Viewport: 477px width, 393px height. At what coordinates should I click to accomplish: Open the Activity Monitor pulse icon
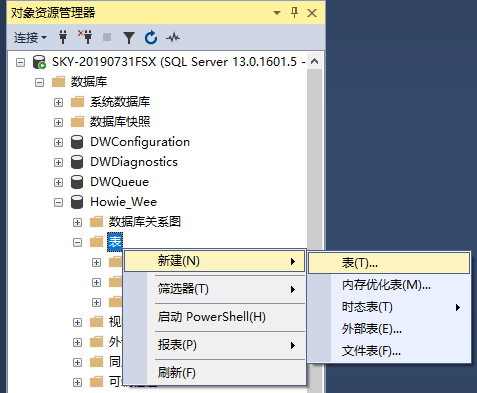coord(173,38)
